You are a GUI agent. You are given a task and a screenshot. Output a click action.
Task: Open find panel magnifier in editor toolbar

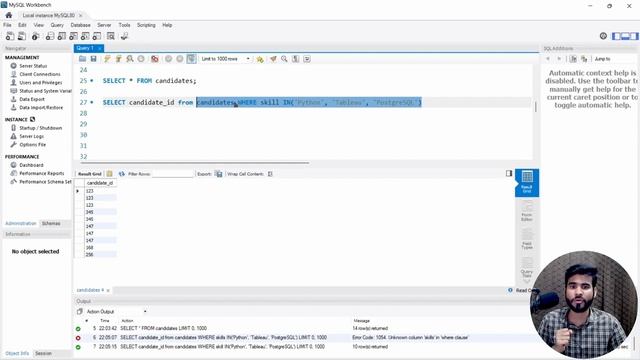pyautogui.click(x=284, y=59)
